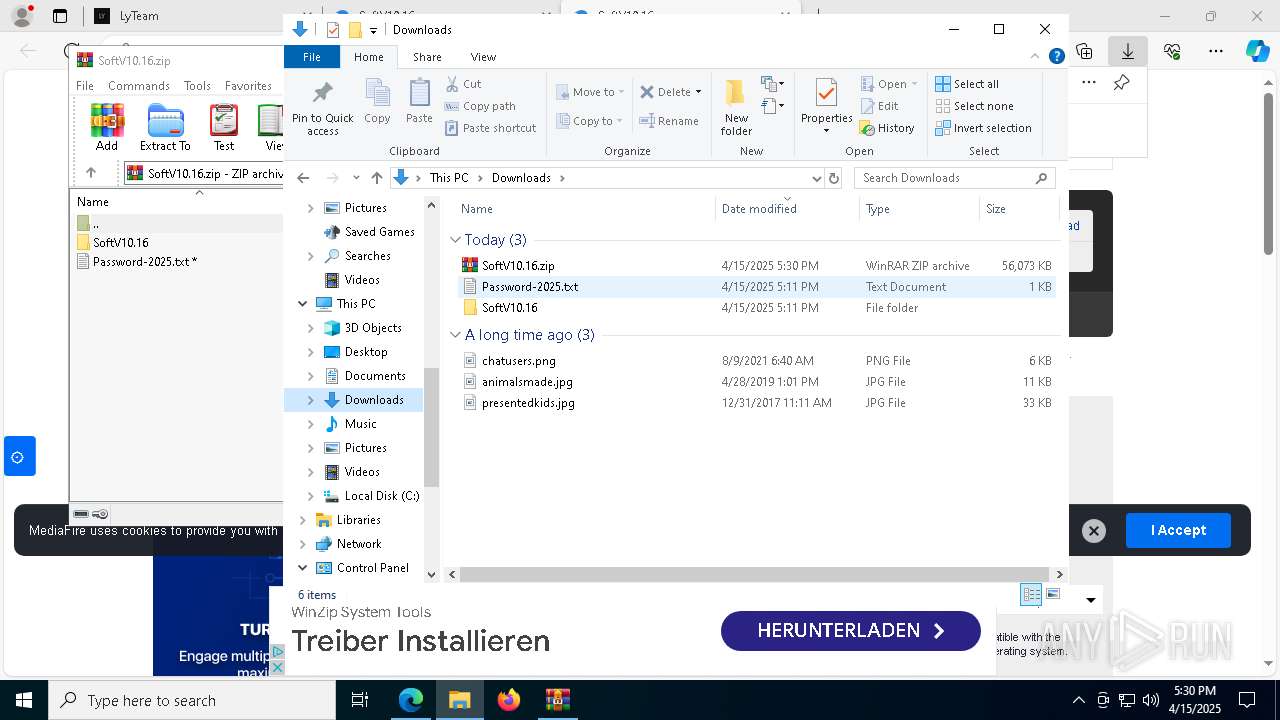Viewport: 1280px width, 720px height.
Task: Open Task View on taskbar
Action: [x=360, y=700]
